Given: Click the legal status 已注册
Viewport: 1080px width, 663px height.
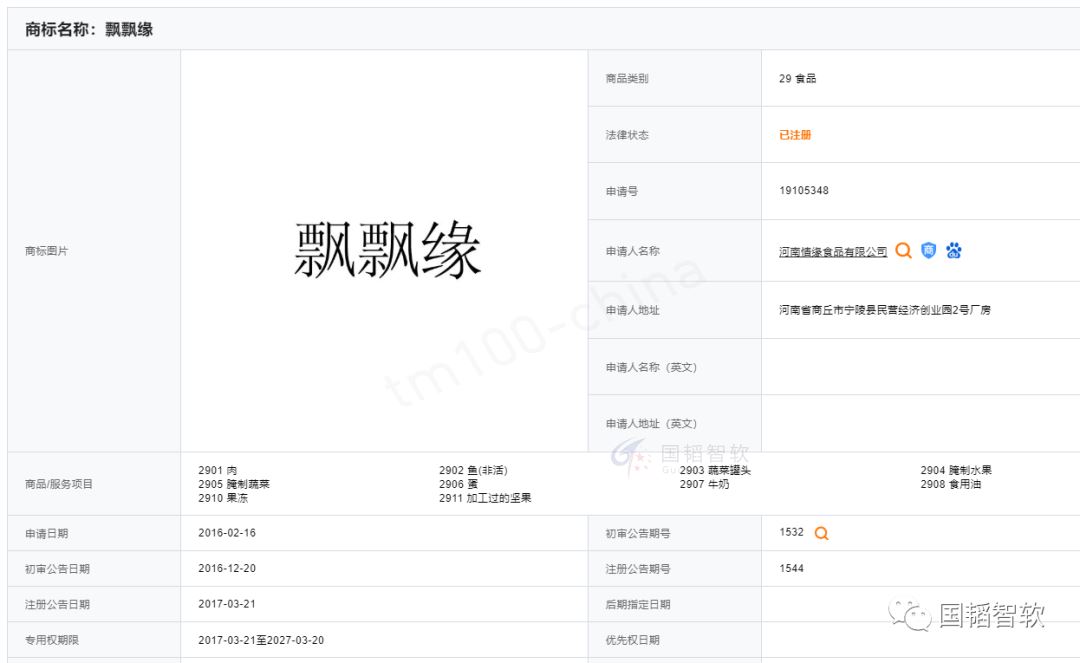Looking at the screenshot, I should click(795, 135).
